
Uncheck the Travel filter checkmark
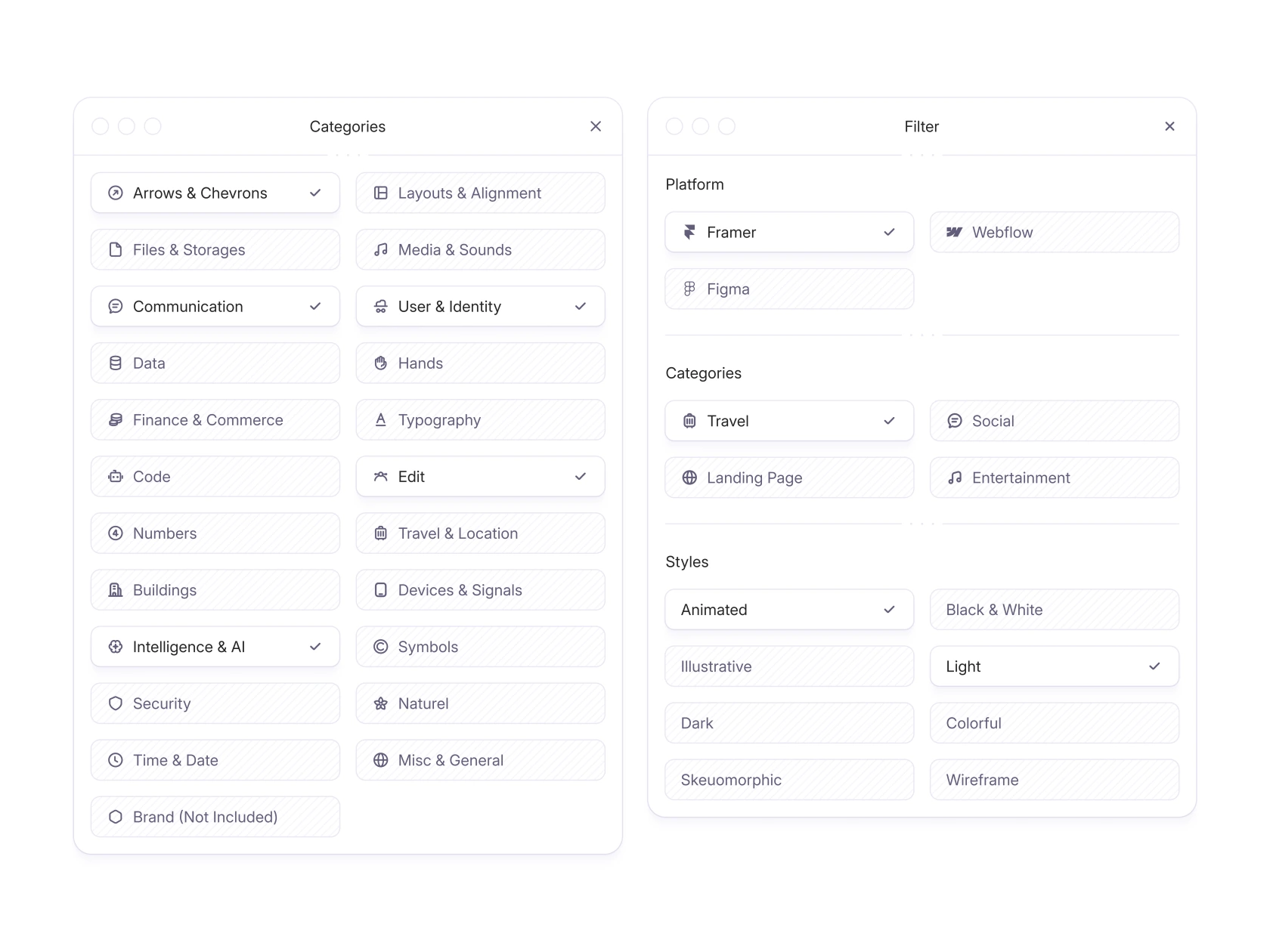(889, 421)
